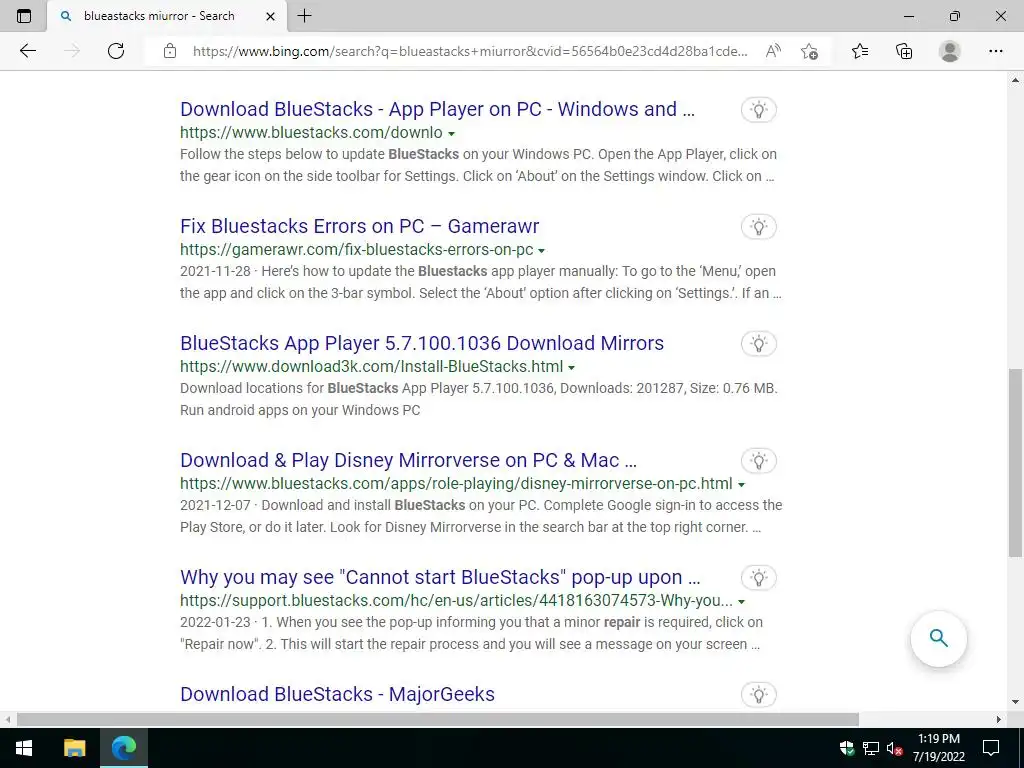This screenshot has width=1024, height=768.
Task: Click lightbulb icon for MajorGeeks result
Action: click(x=758, y=694)
